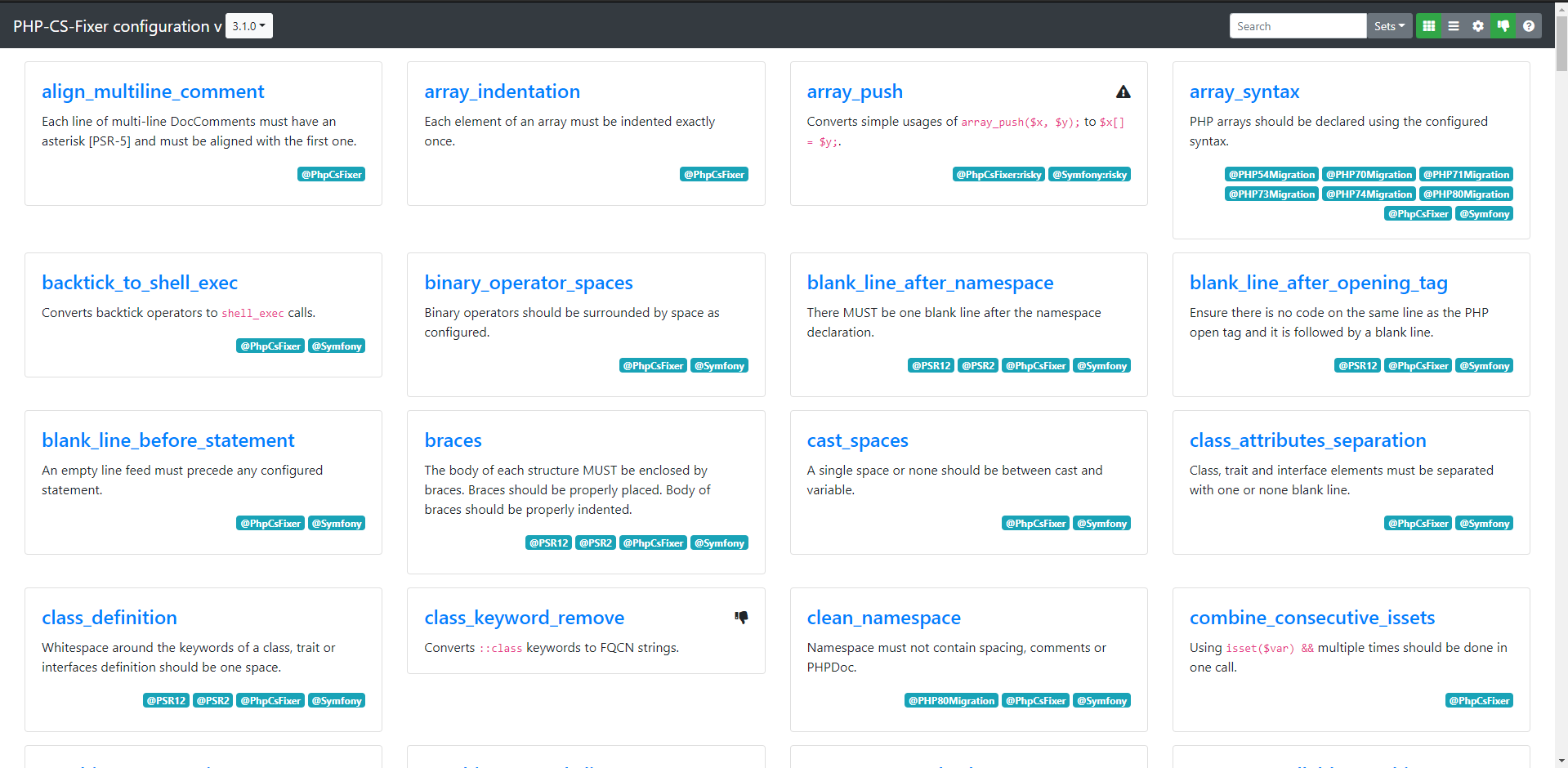The height and width of the screenshot is (768, 1568).
Task: Click the ::class code text in class_keyword_remove
Action: pyautogui.click(x=500, y=649)
